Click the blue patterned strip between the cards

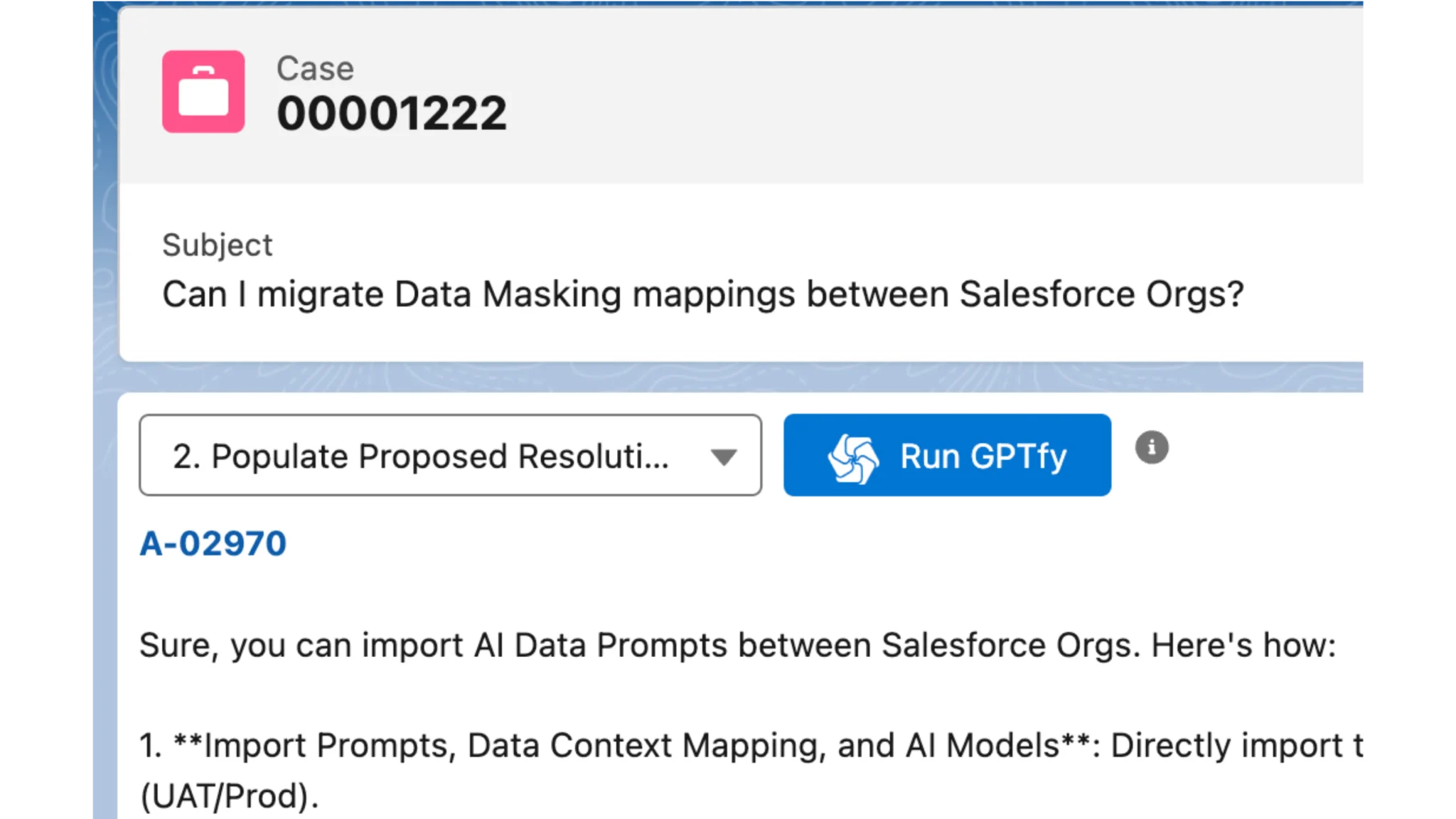click(x=711, y=377)
